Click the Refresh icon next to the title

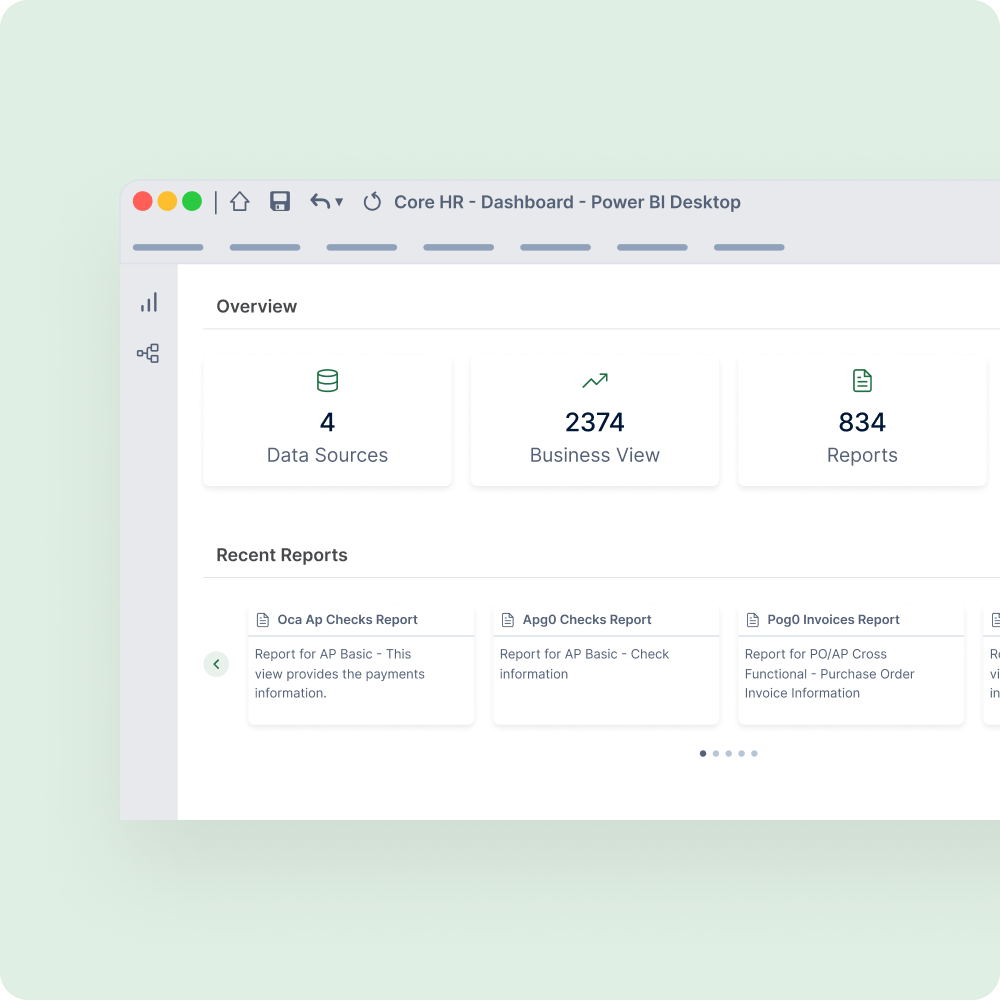pos(372,201)
